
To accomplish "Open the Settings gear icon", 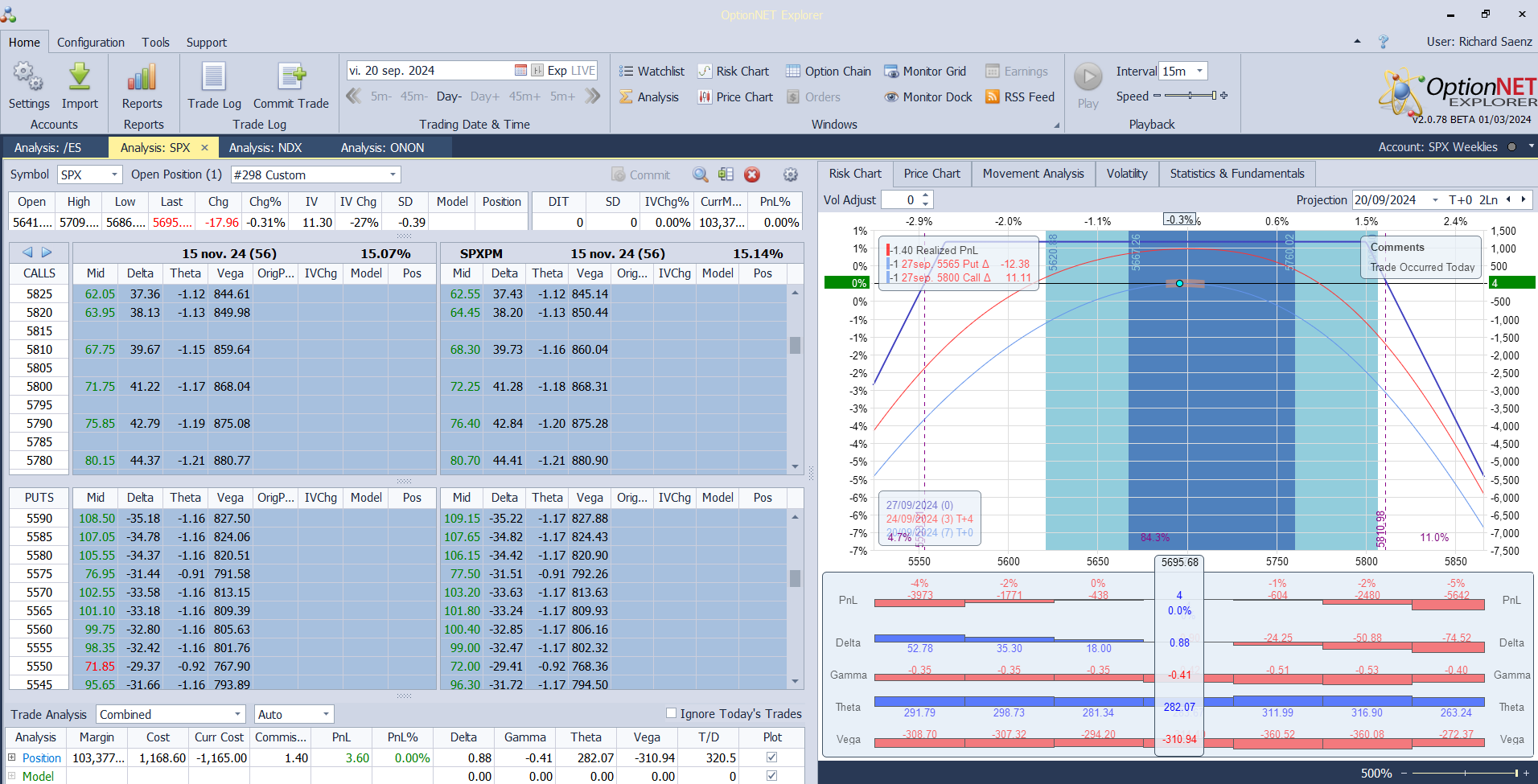I will tap(29, 77).
